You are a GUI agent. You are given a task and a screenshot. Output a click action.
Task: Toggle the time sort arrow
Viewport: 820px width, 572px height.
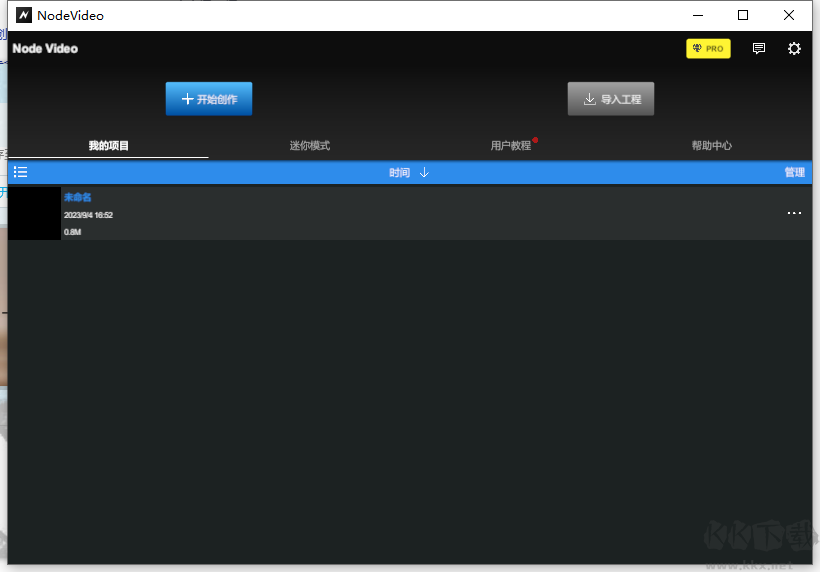(x=424, y=173)
